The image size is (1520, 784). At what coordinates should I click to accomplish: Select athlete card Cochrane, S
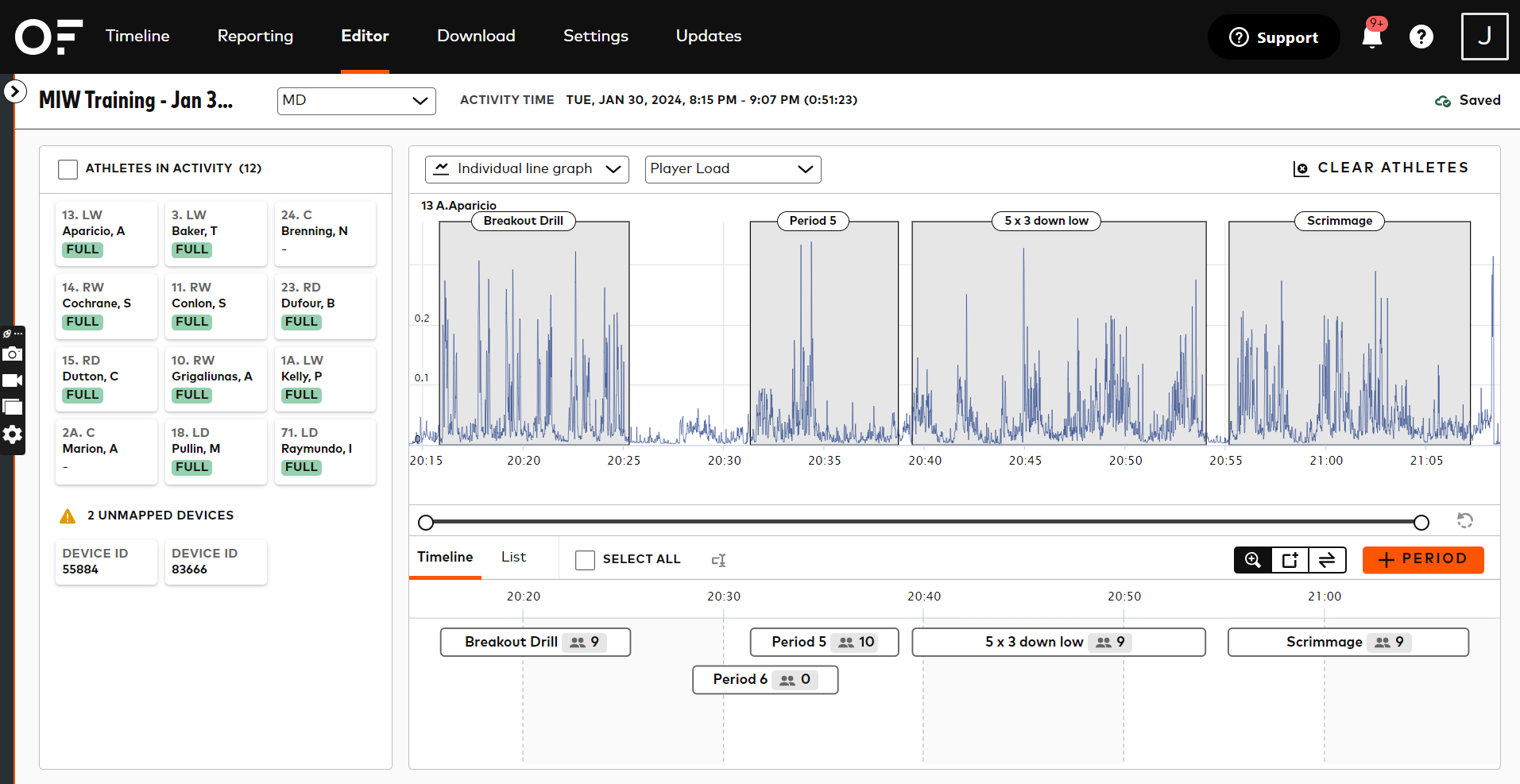pos(106,306)
